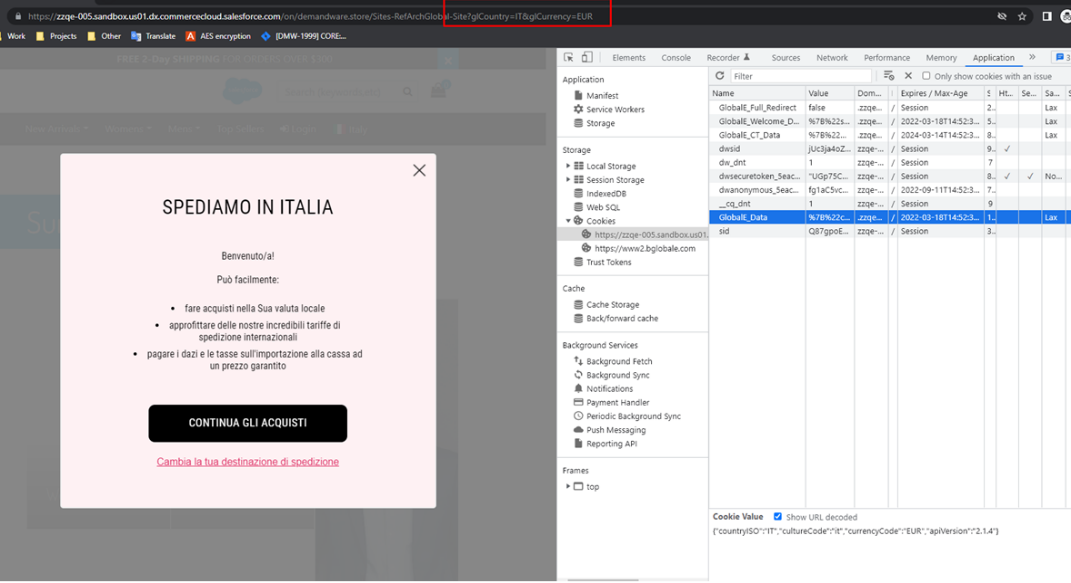Viewport: 1071px width, 583px height.
Task: Click the inspect element picker icon
Action: [569, 58]
